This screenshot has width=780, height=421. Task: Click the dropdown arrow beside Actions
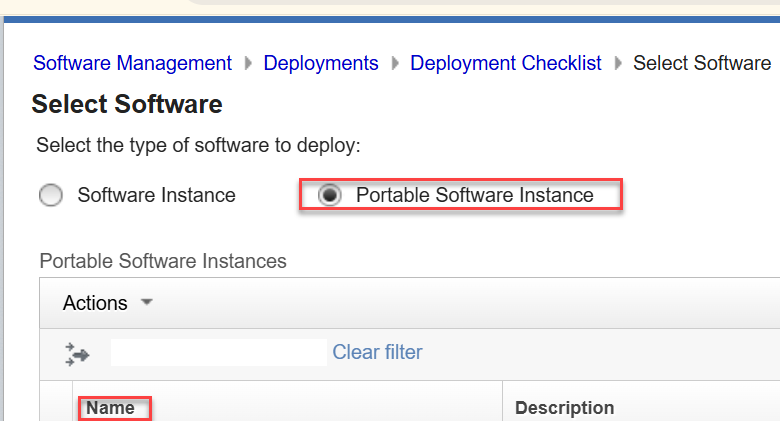(146, 302)
